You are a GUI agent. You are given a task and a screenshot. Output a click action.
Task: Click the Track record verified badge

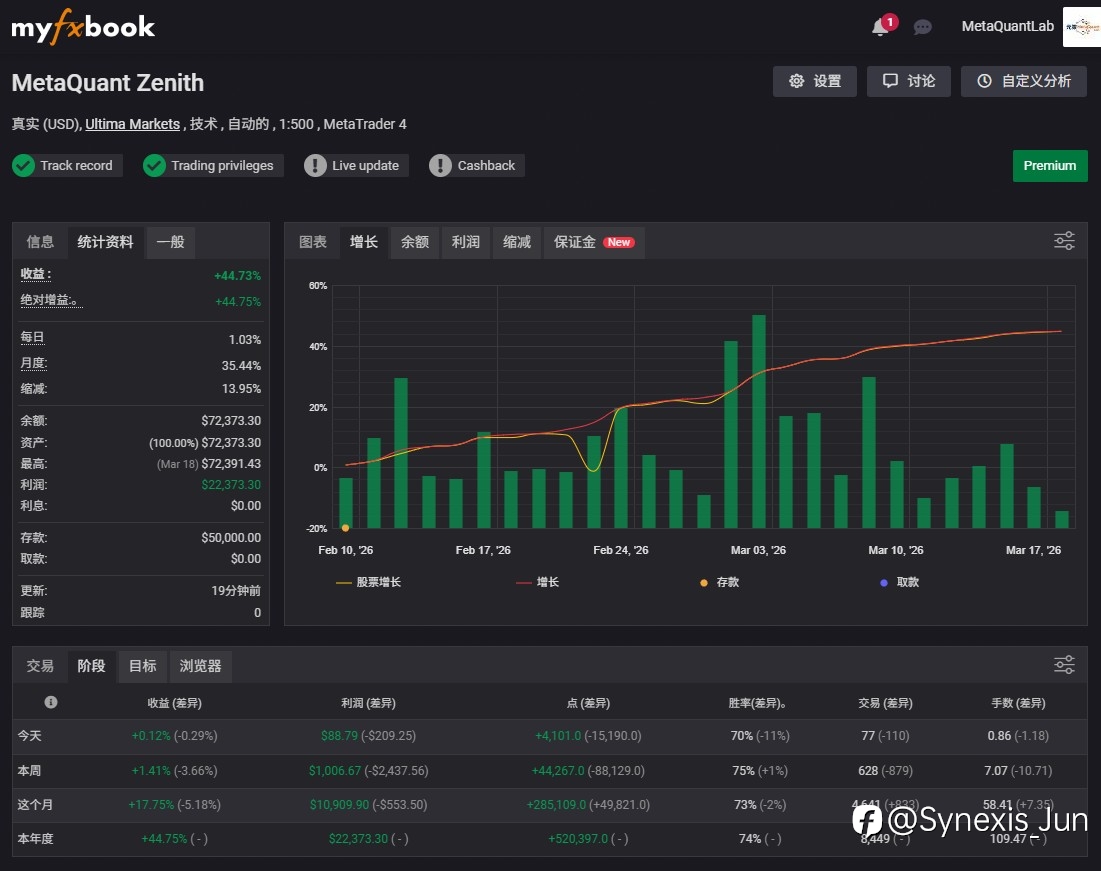point(66,166)
